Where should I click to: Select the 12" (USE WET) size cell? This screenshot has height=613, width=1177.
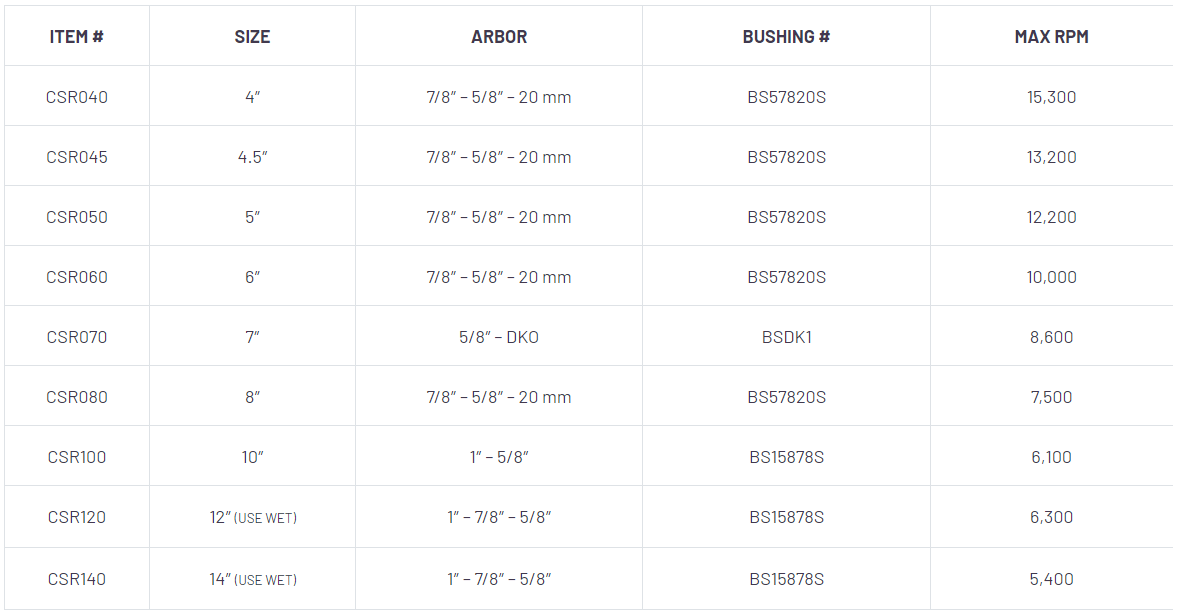[x=253, y=517]
